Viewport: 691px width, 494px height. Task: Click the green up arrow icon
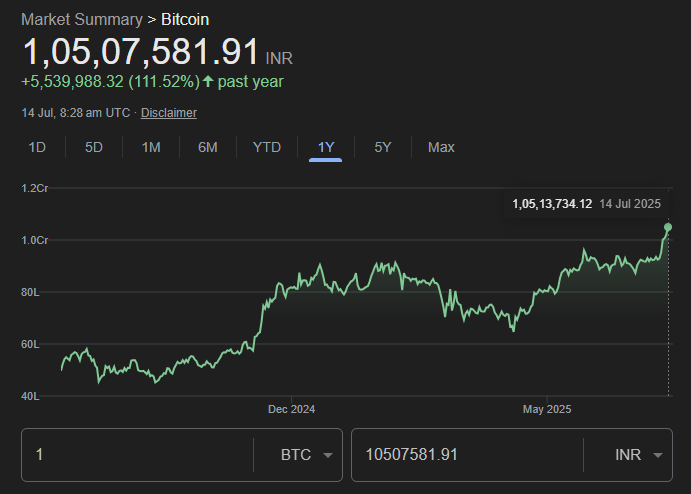click(x=208, y=81)
